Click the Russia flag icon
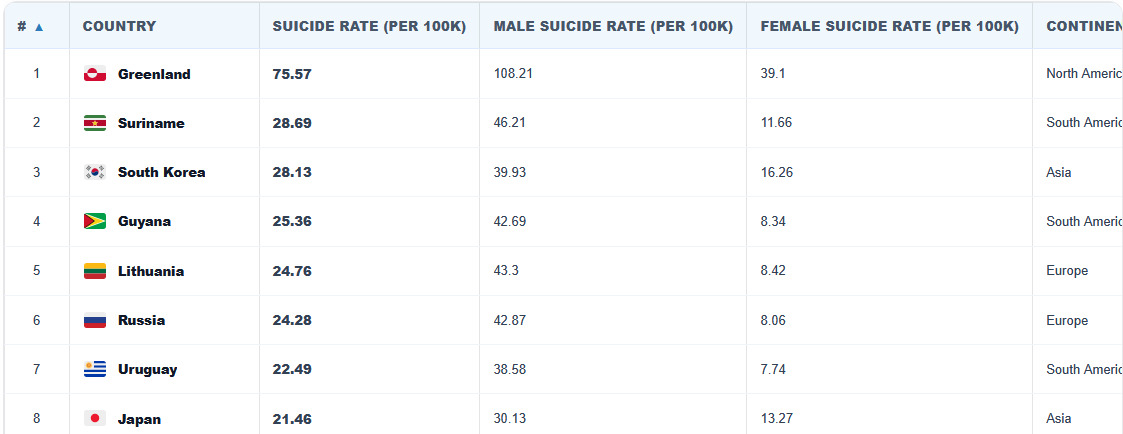 [x=95, y=320]
